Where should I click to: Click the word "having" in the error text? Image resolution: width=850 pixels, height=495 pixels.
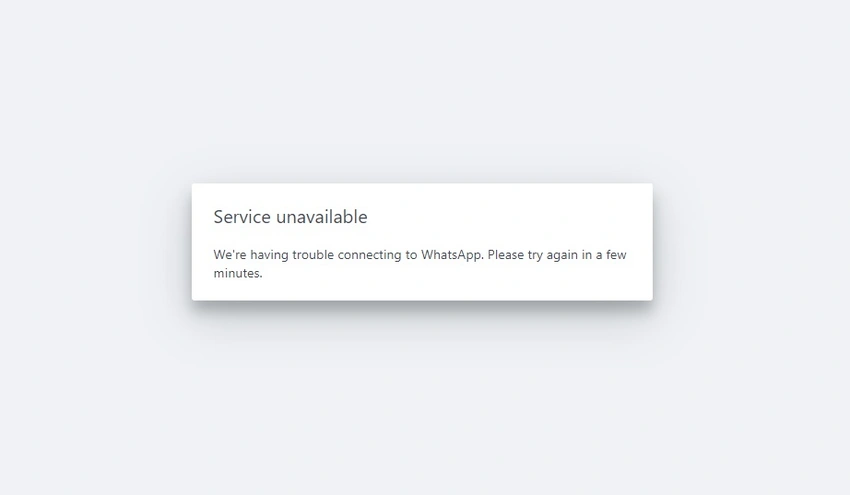click(269, 255)
